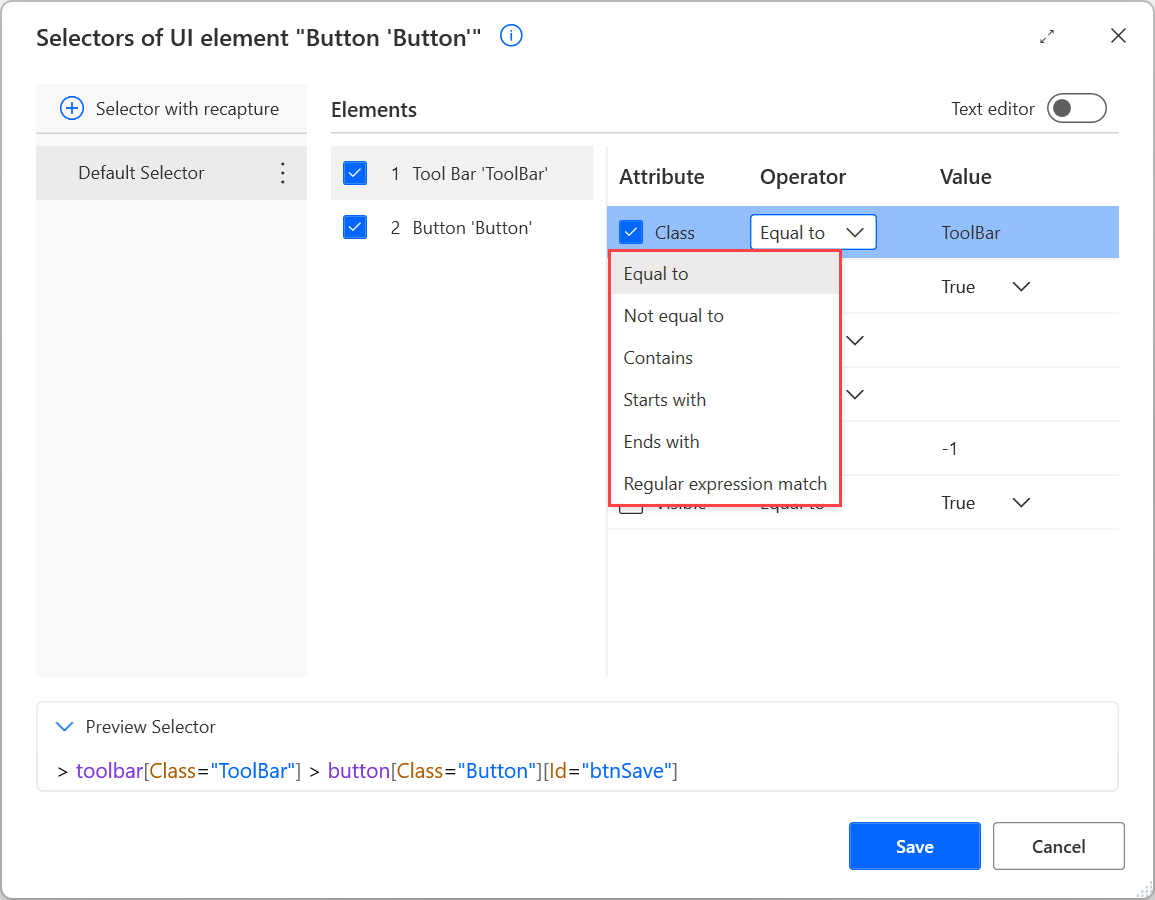Select the Default Selector entry
The width and height of the screenshot is (1155, 900).
coord(141,173)
